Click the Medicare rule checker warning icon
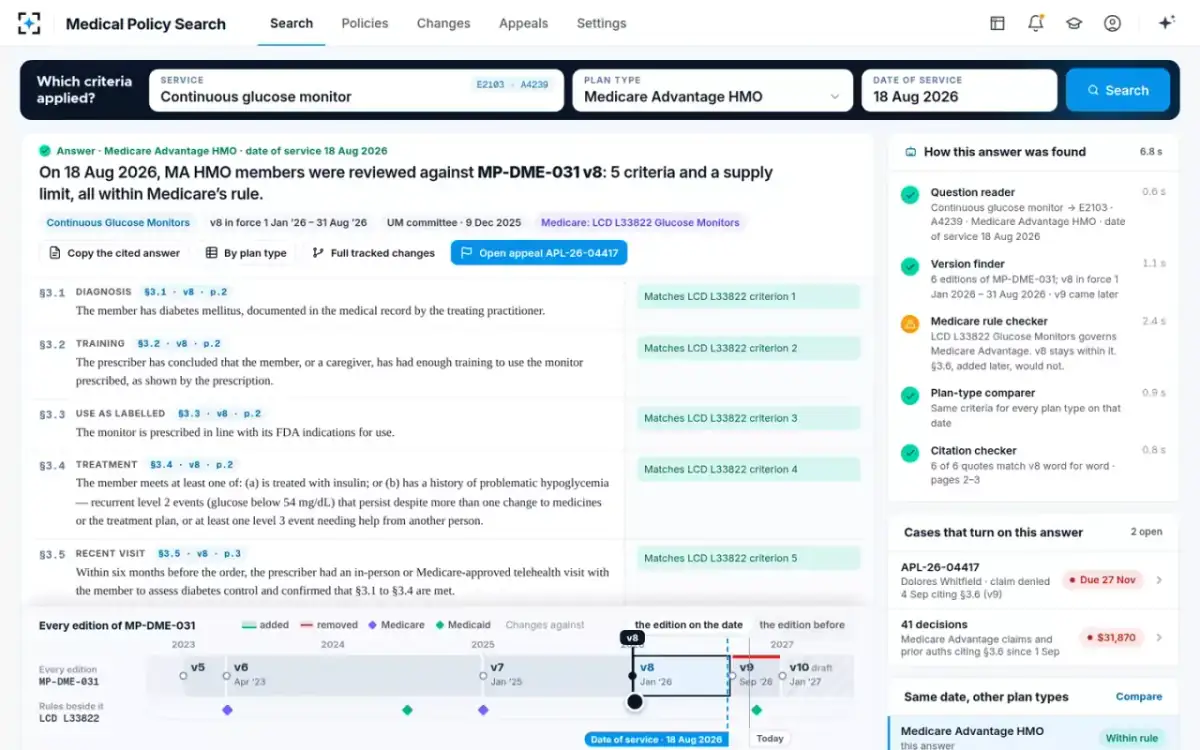Viewport: 1200px width, 750px height. point(910,324)
